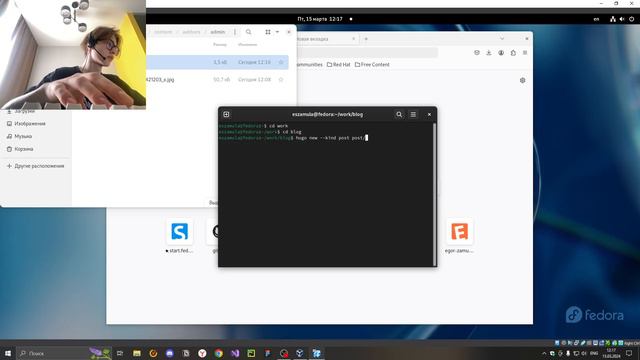
Task: Expand view options dropdown in file manager
Action: [277, 32]
